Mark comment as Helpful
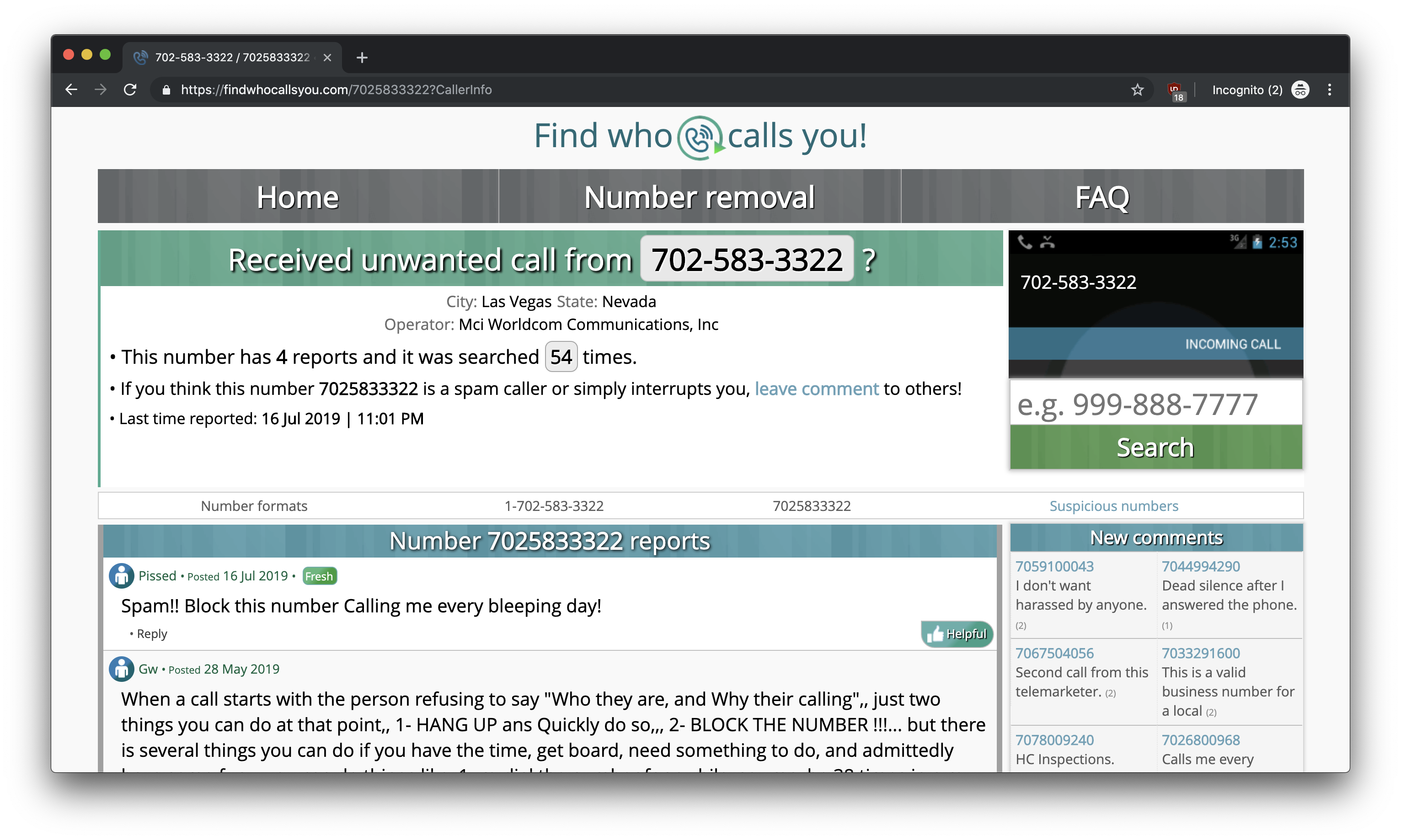This screenshot has height=840, width=1401. pyautogui.click(x=957, y=634)
